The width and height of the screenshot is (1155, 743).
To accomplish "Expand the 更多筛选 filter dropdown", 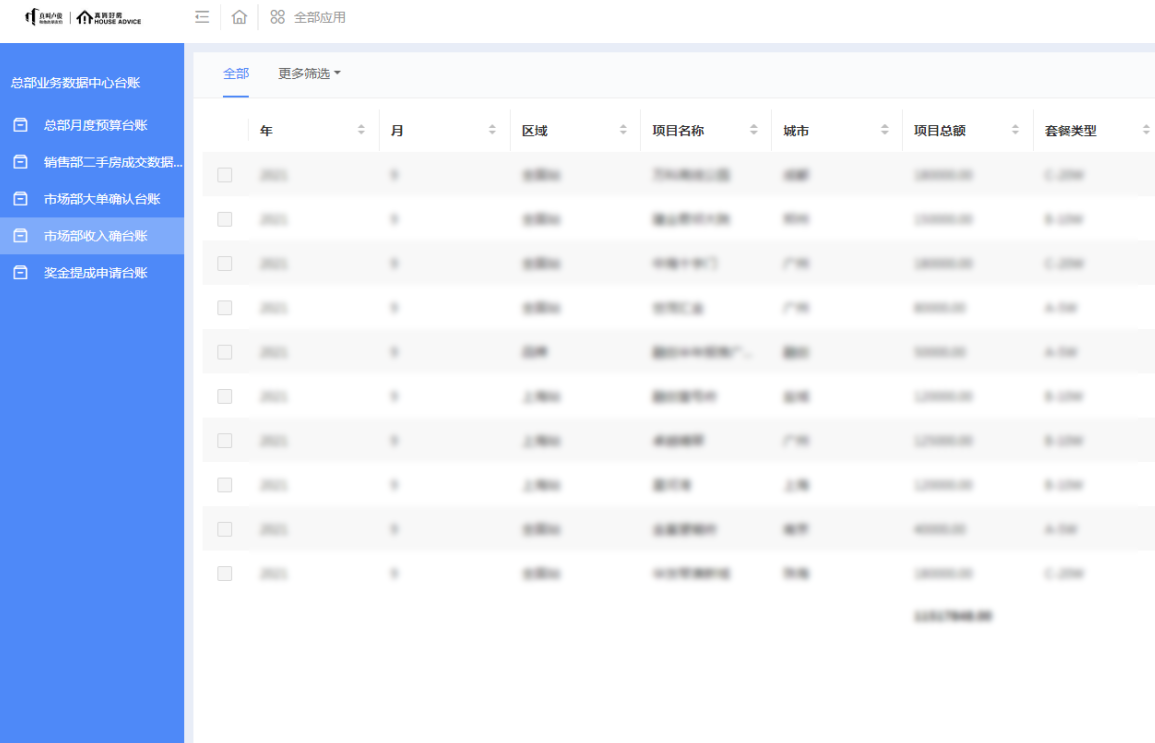I will pyautogui.click(x=309, y=73).
